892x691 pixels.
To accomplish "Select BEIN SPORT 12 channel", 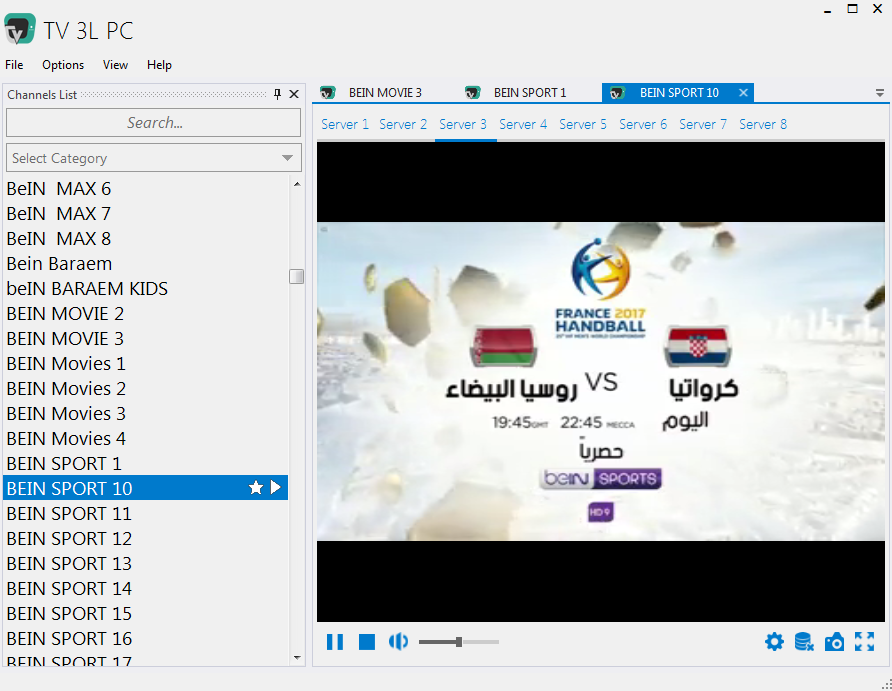I will 146,539.
